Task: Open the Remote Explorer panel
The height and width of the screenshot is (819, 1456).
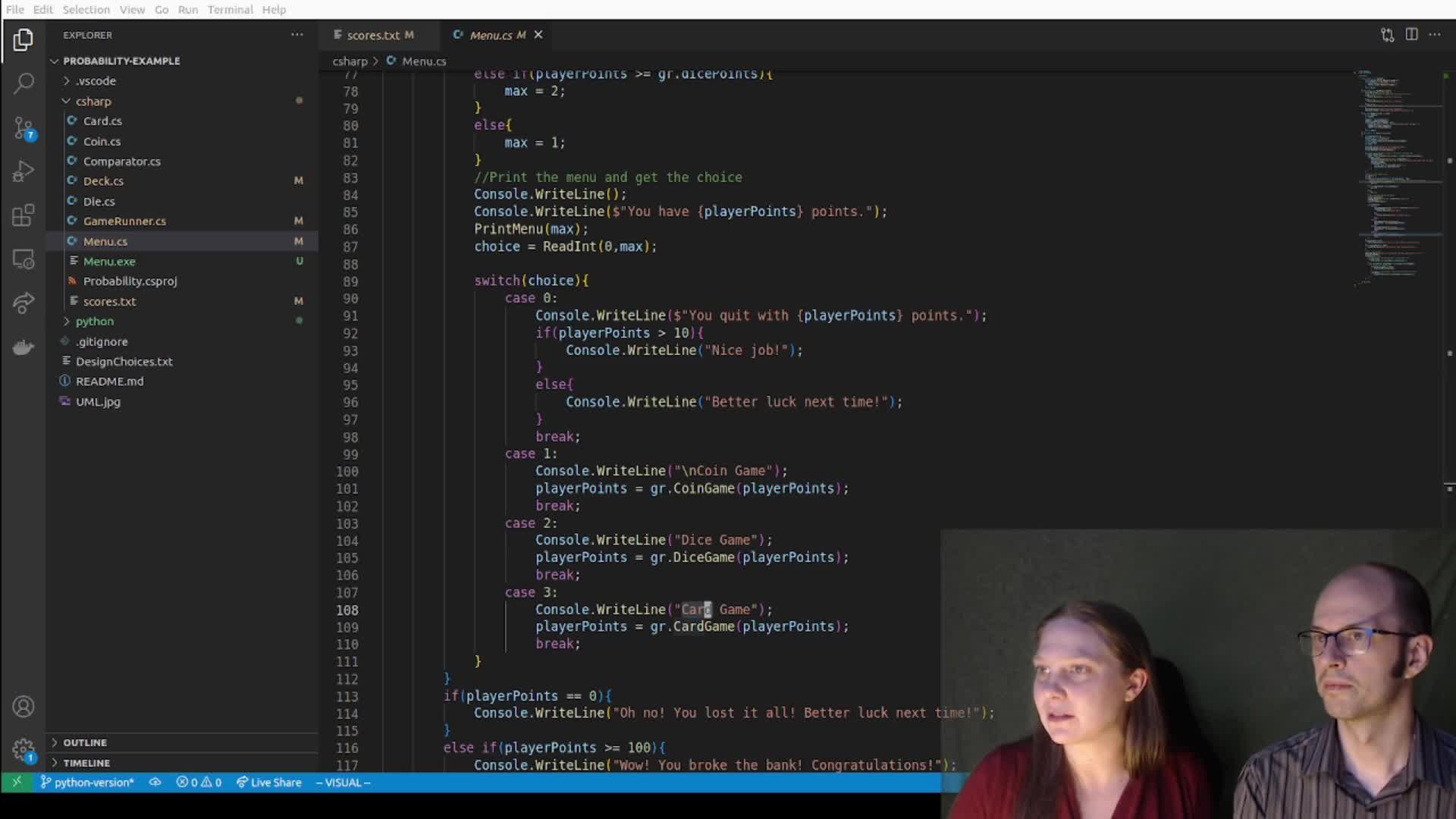Action: 24,259
